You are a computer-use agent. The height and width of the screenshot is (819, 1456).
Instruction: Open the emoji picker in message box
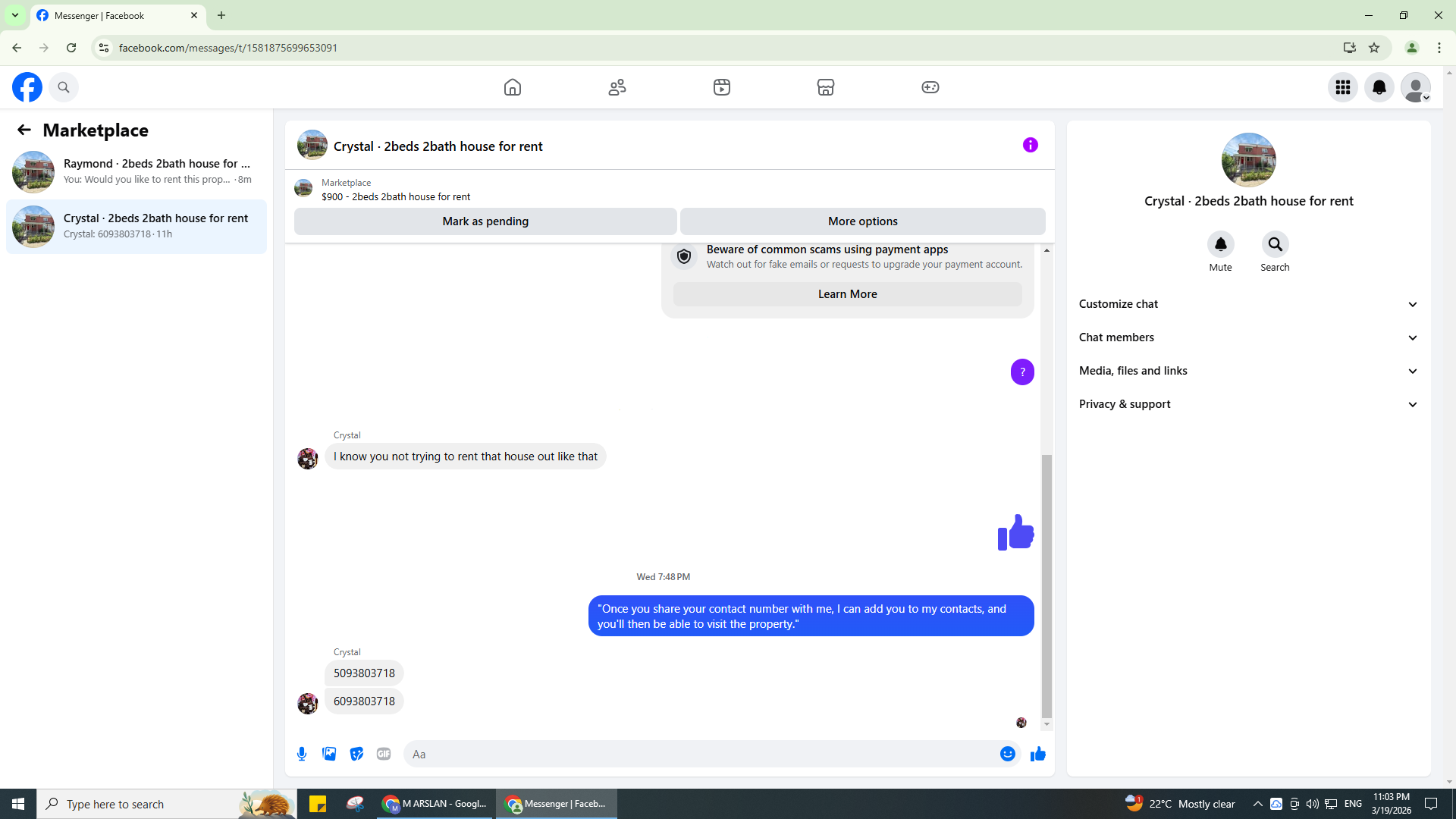[x=1007, y=754]
